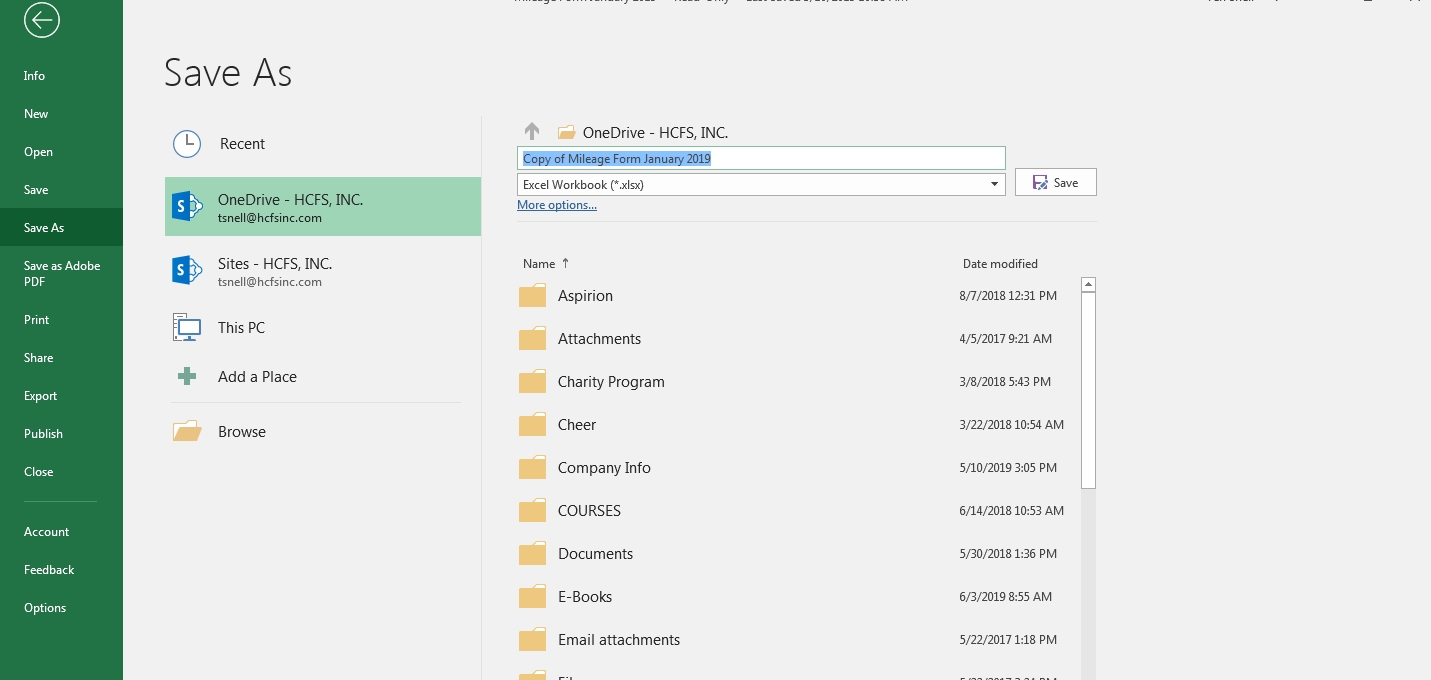The image size is (1431, 680).
Task: Select Save as Adobe PDF option
Action: (62, 274)
